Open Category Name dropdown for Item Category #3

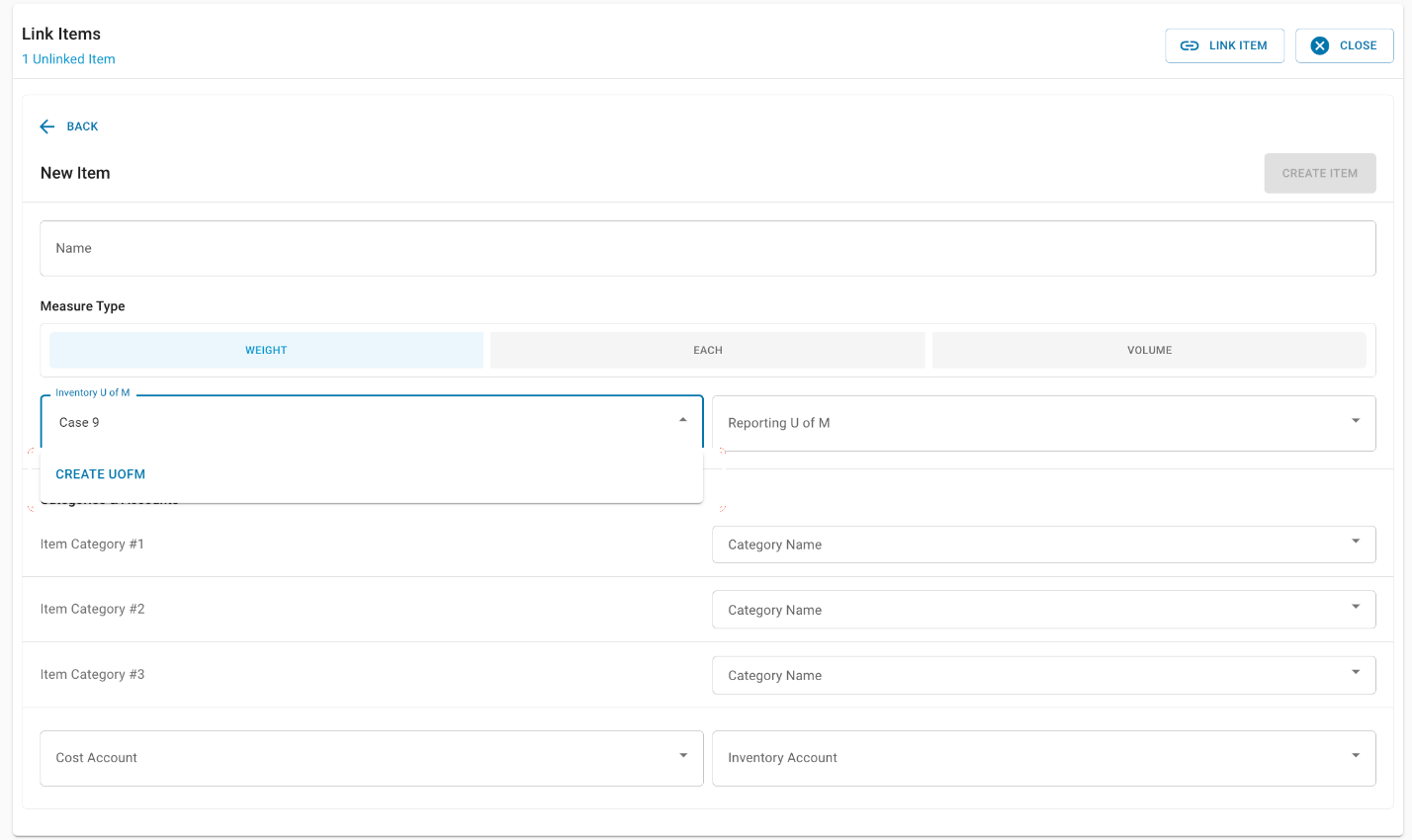click(1043, 675)
